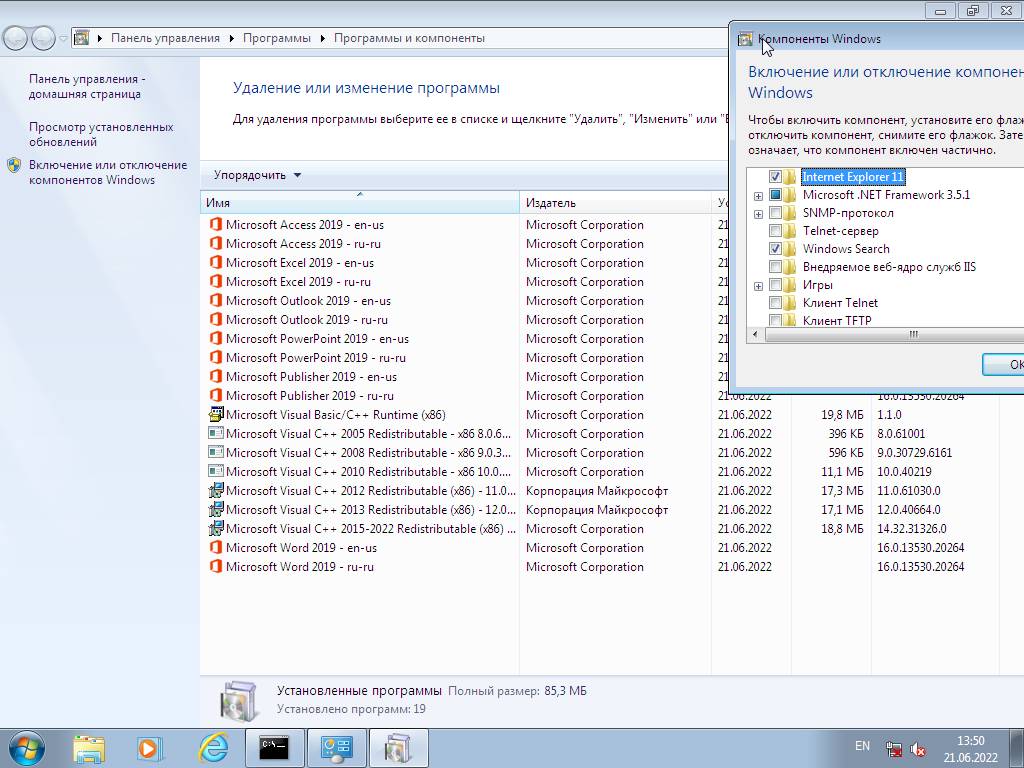This screenshot has width=1024, height=768.
Task: Enable the Клиент Telnet checkbox
Action: [775, 302]
